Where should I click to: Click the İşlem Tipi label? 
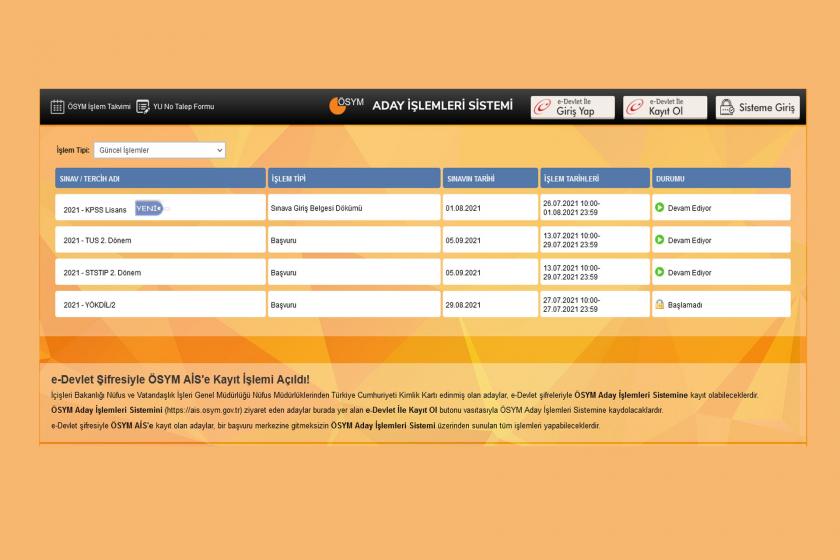coord(73,150)
